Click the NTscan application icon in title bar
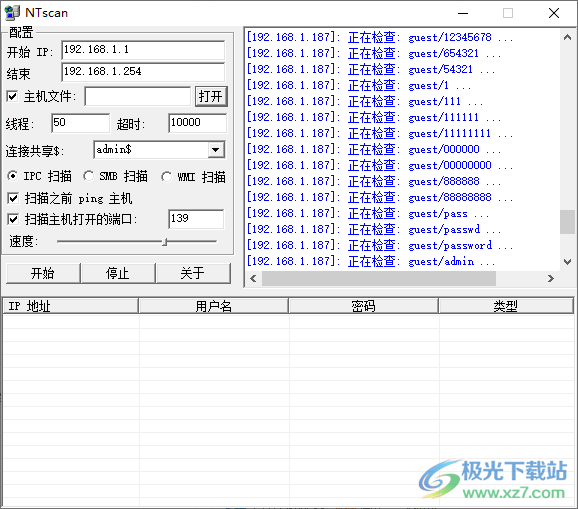Viewport: 578px width, 509px height. coord(12,13)
